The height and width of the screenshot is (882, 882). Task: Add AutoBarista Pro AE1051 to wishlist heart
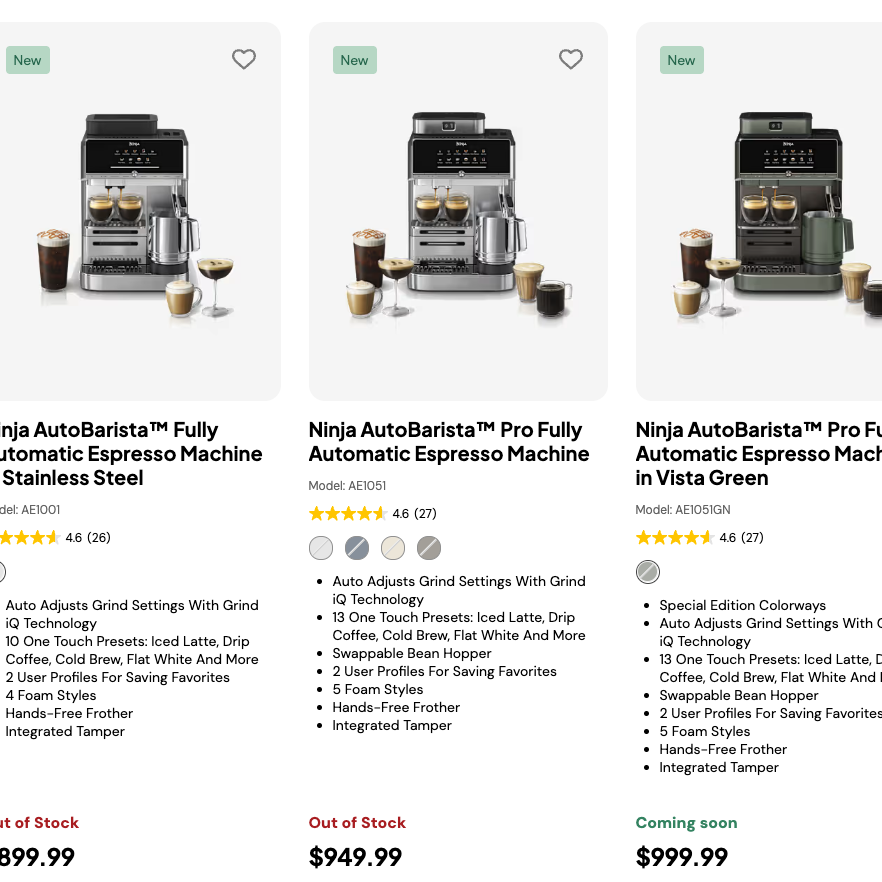tap(570, 59)
